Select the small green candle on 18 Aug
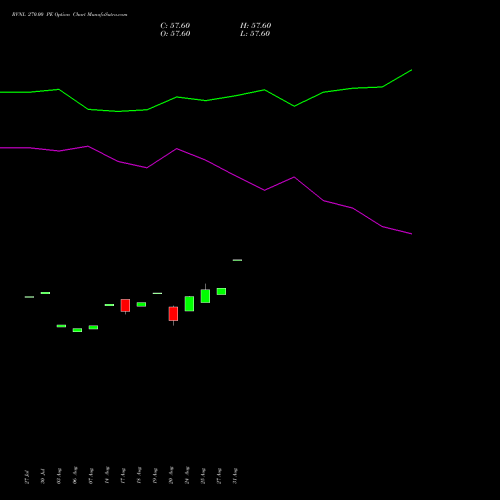The width and height of the screenshot is (500, 500). coord(141,304)
